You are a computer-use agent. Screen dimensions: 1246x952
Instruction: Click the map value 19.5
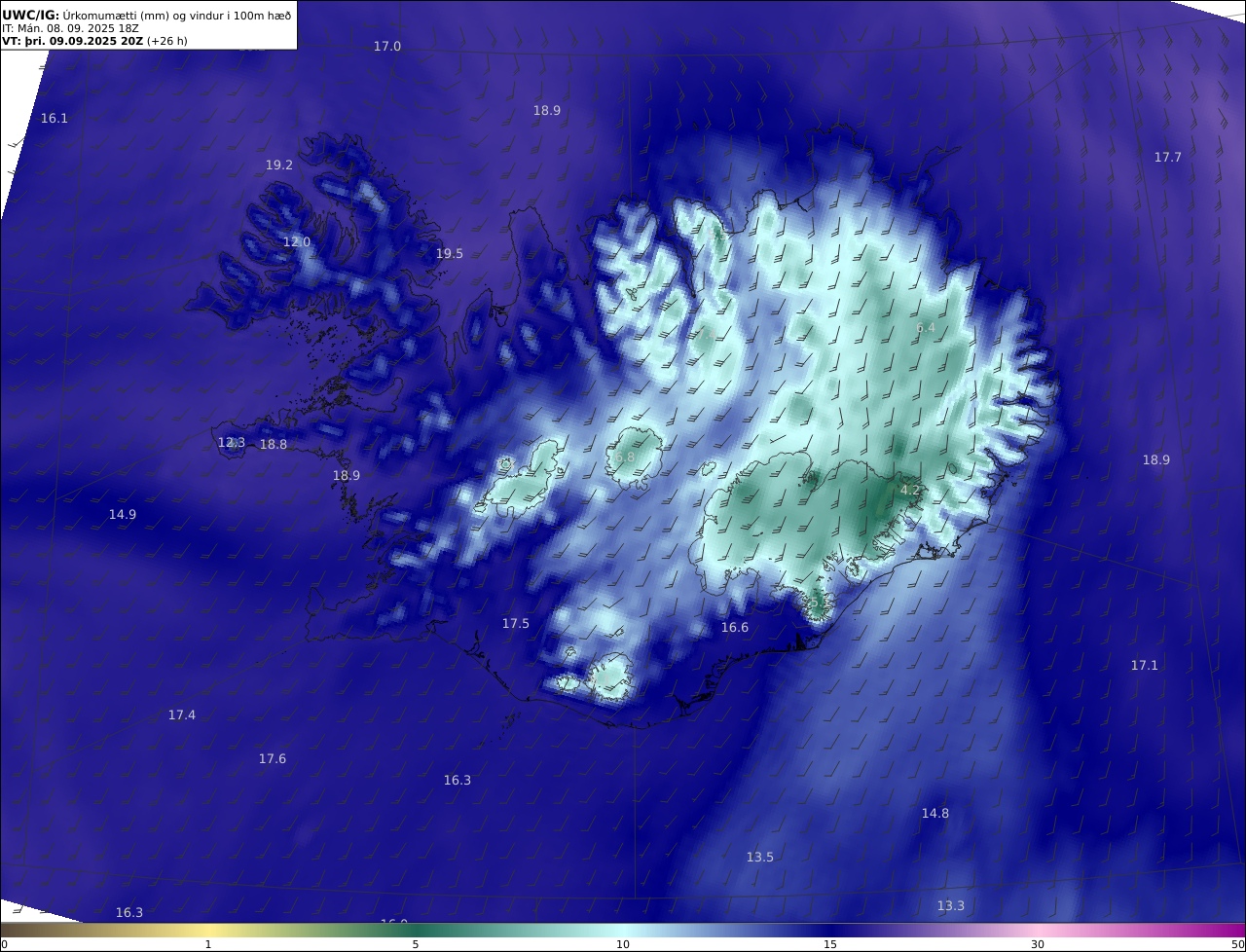[450, 254]
